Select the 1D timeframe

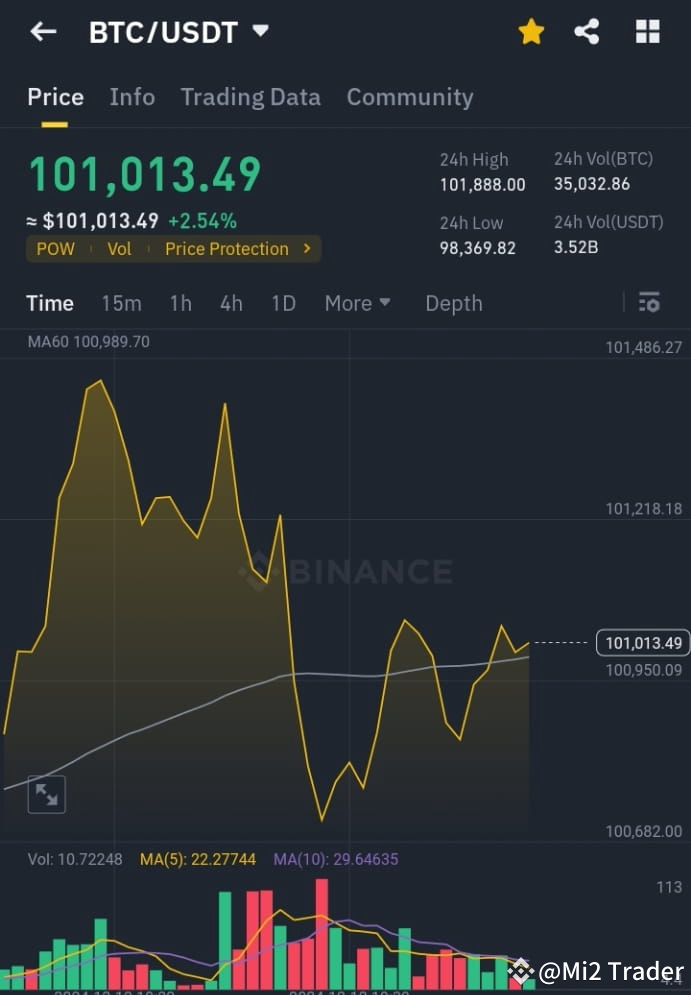click(283, 303)
